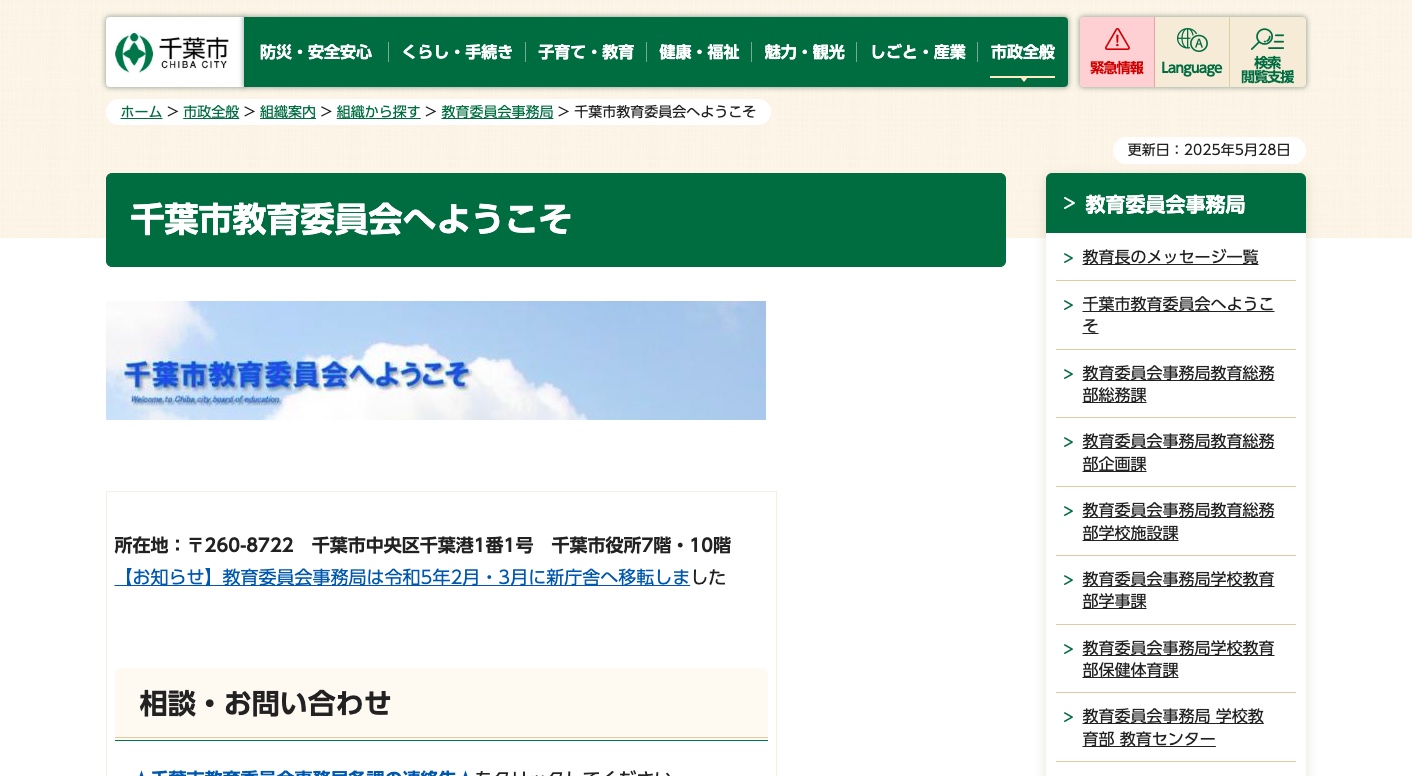Open the 学校教育部学事課 sidebar link
Screen dimensions: 1412x776
[x=1178, y=590]
